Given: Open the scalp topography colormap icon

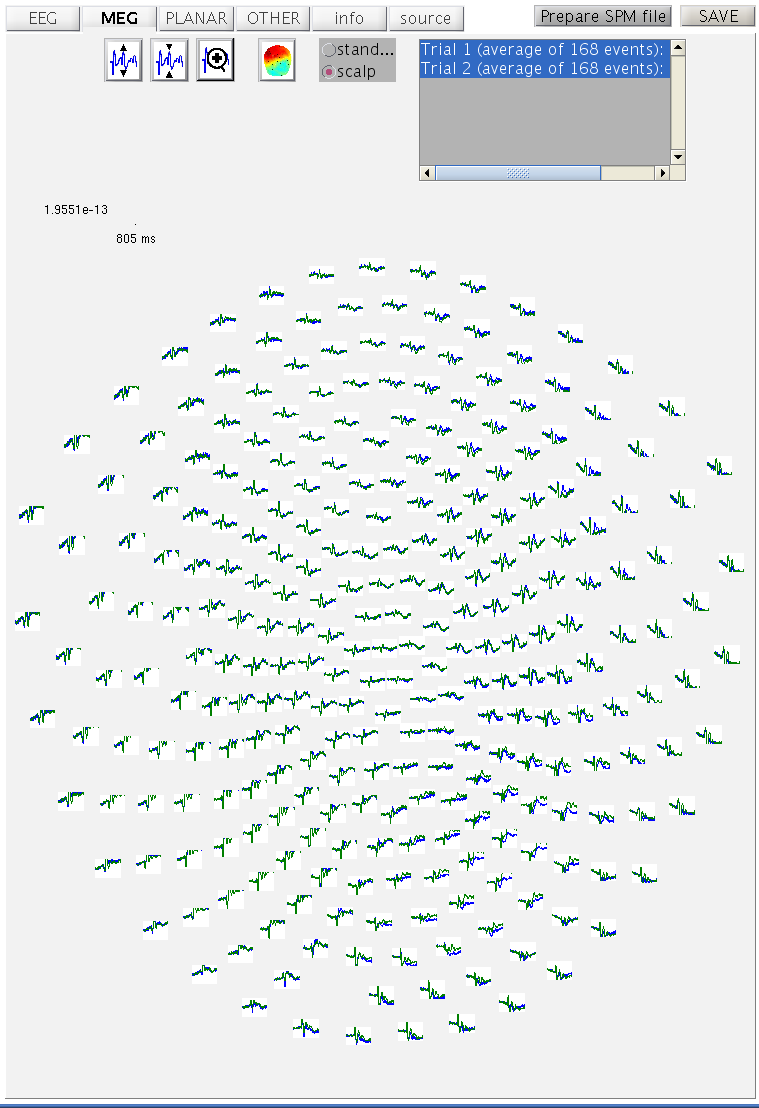Looking at the screenshot, I should [x=277, y=61].
